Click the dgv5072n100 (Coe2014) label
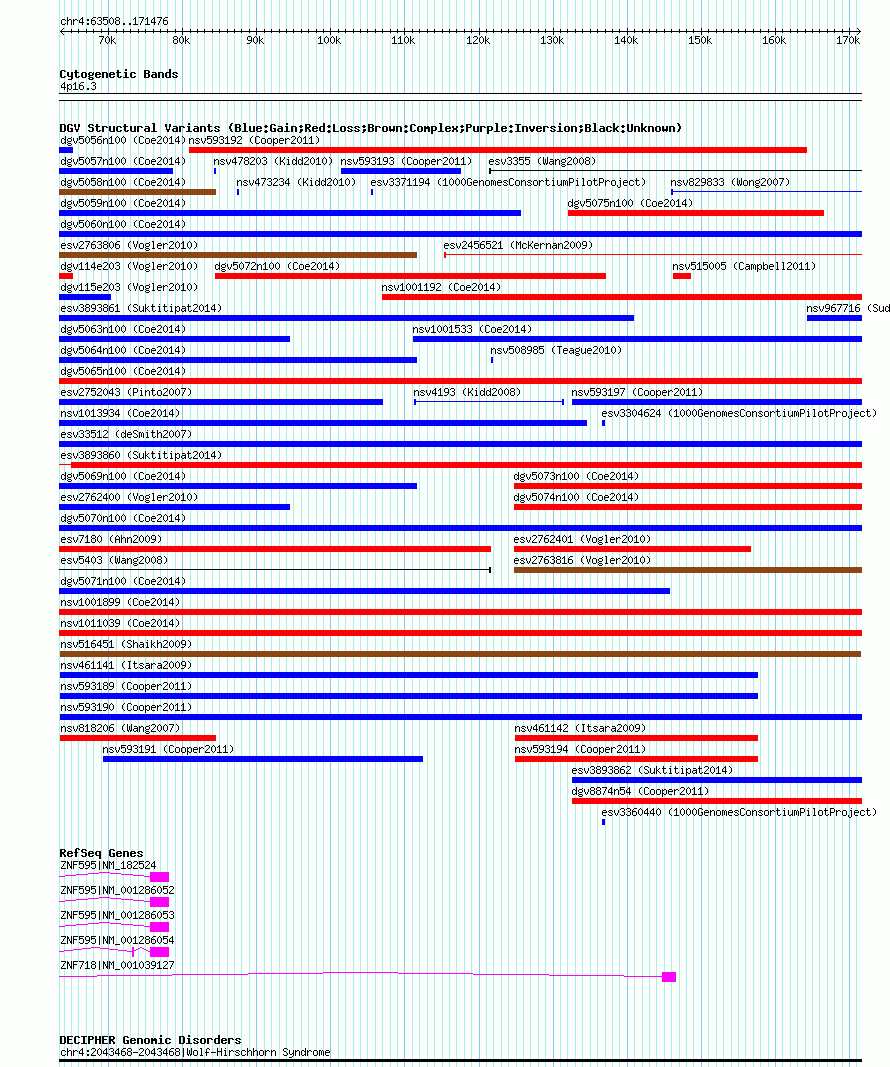890x1067 pixels. [277, 267]
